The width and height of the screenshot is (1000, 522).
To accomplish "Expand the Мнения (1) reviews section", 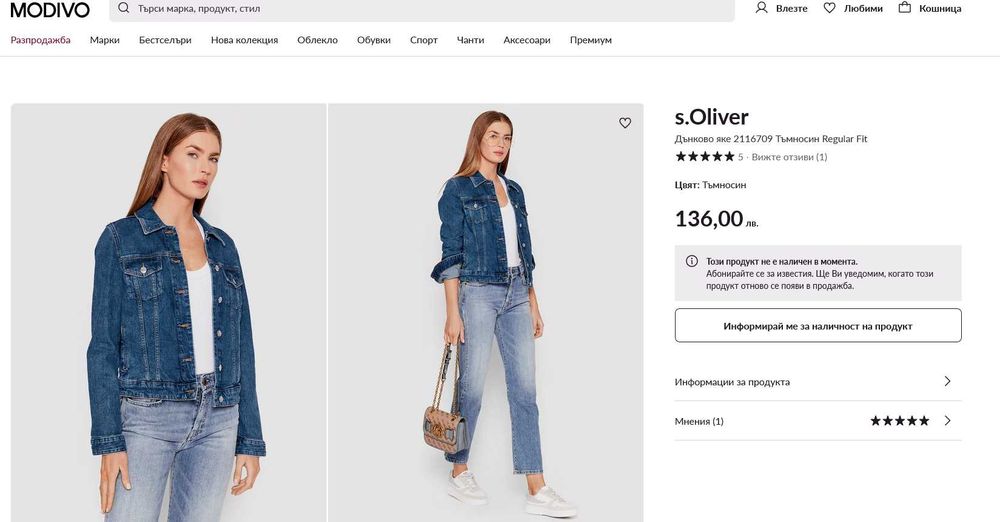I will (947, 421).
